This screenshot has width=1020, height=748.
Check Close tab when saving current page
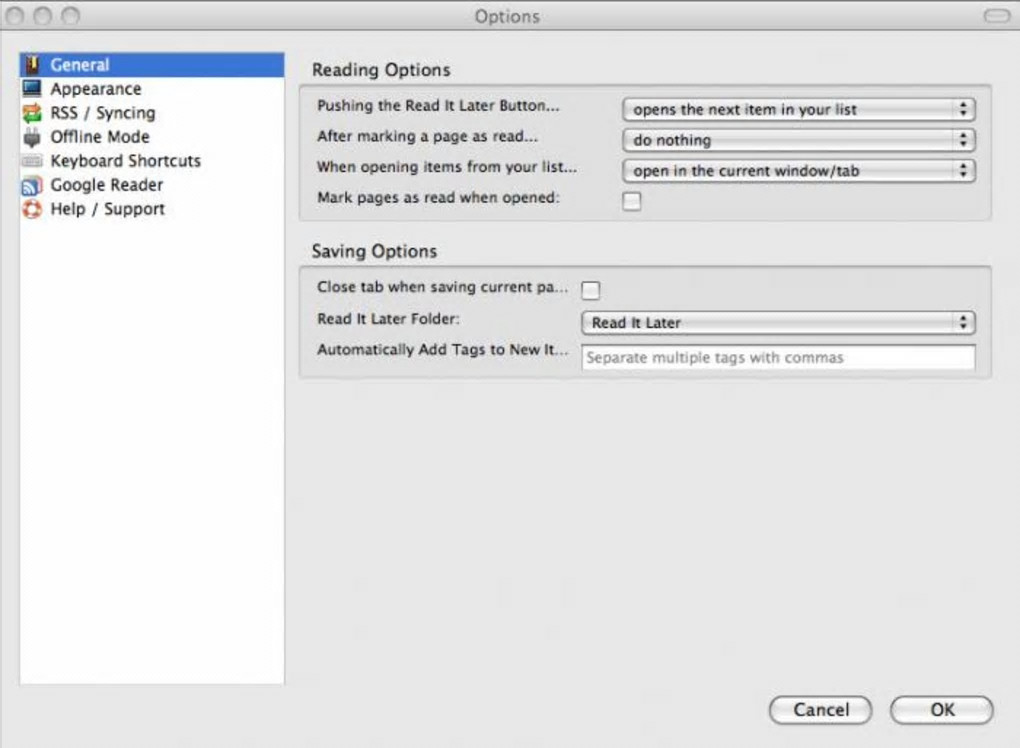[591, 290]
